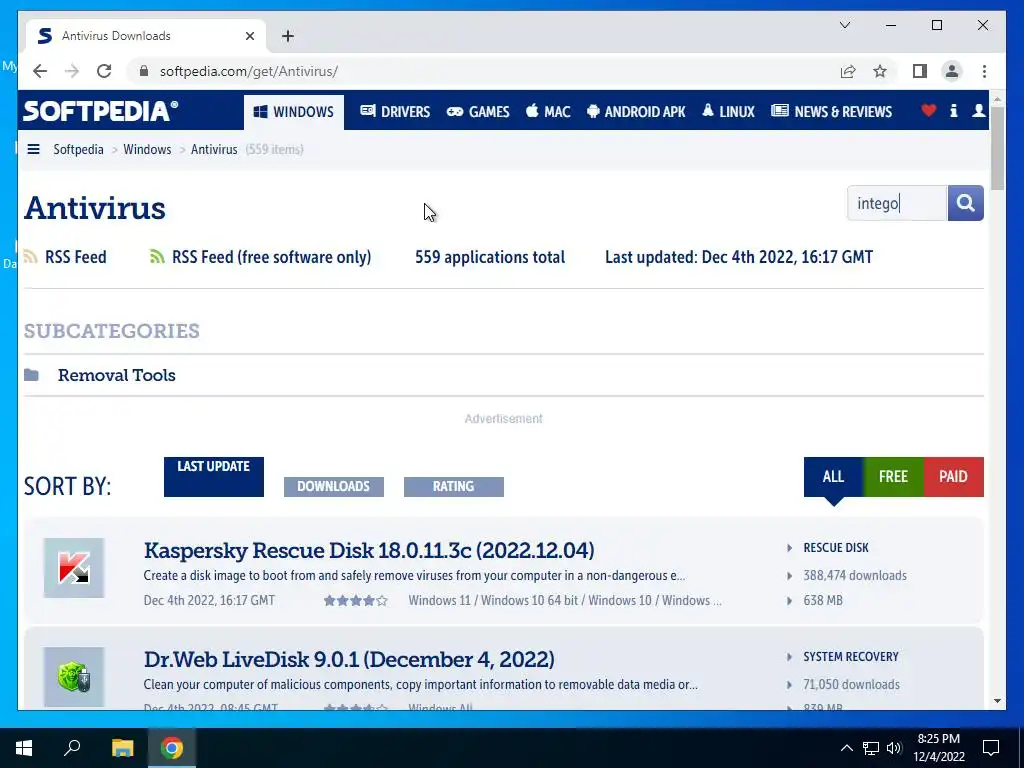This screenshot has height=768, width=1024.
Task: Click the scrollbar down arrow
Action: click(x=997, y=701)
